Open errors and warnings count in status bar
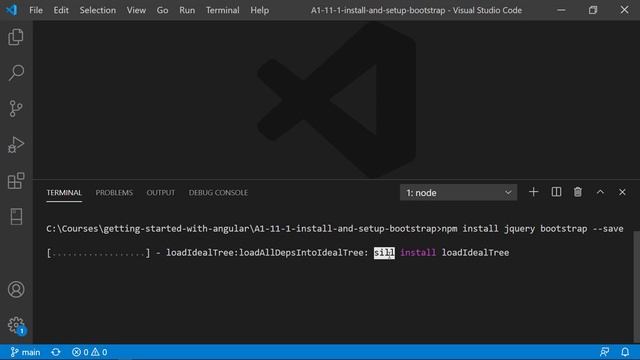The width and height of the screenshot is (640, 360). (x=89, y=352)
